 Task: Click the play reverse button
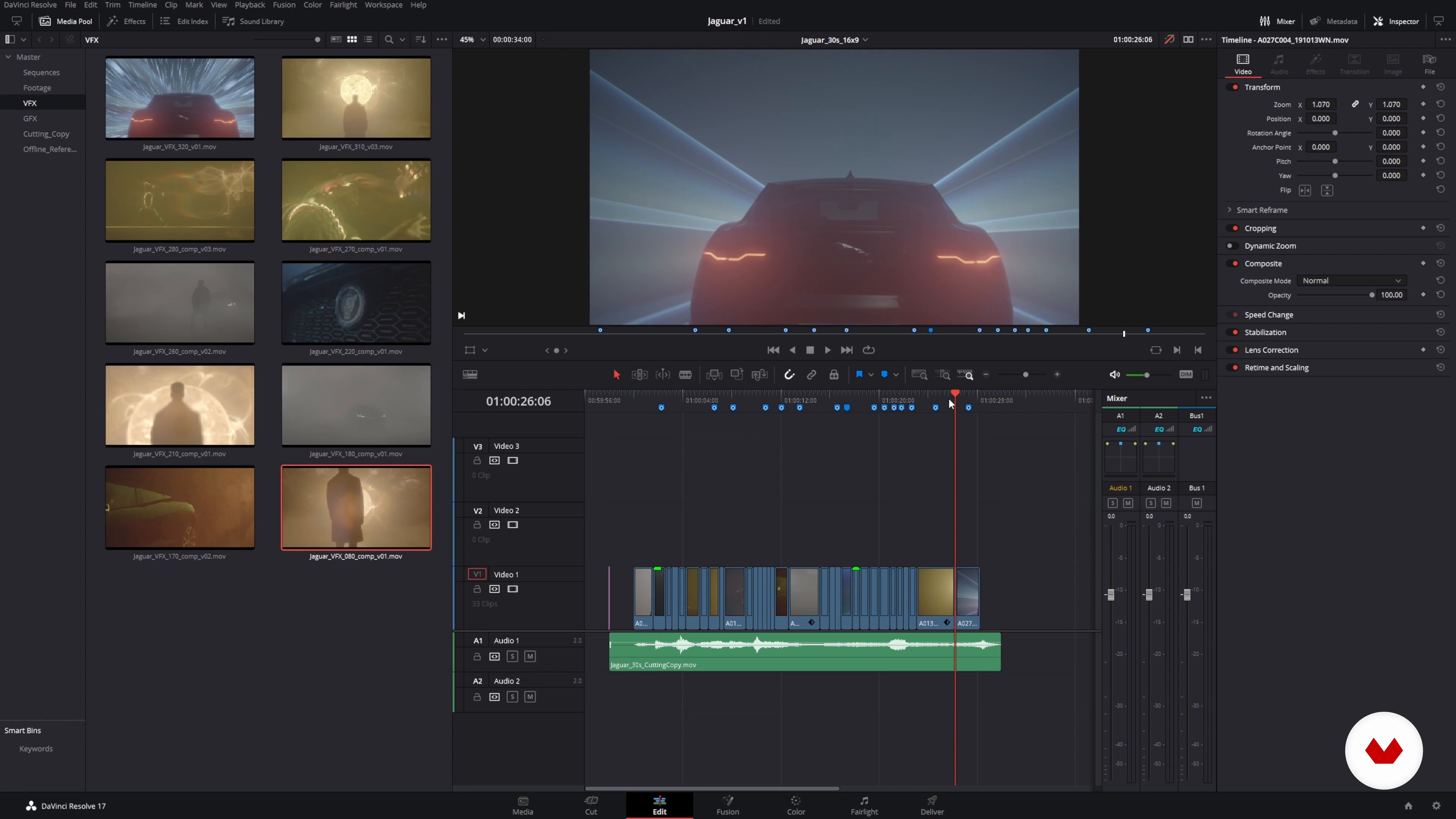click(792, 350)
